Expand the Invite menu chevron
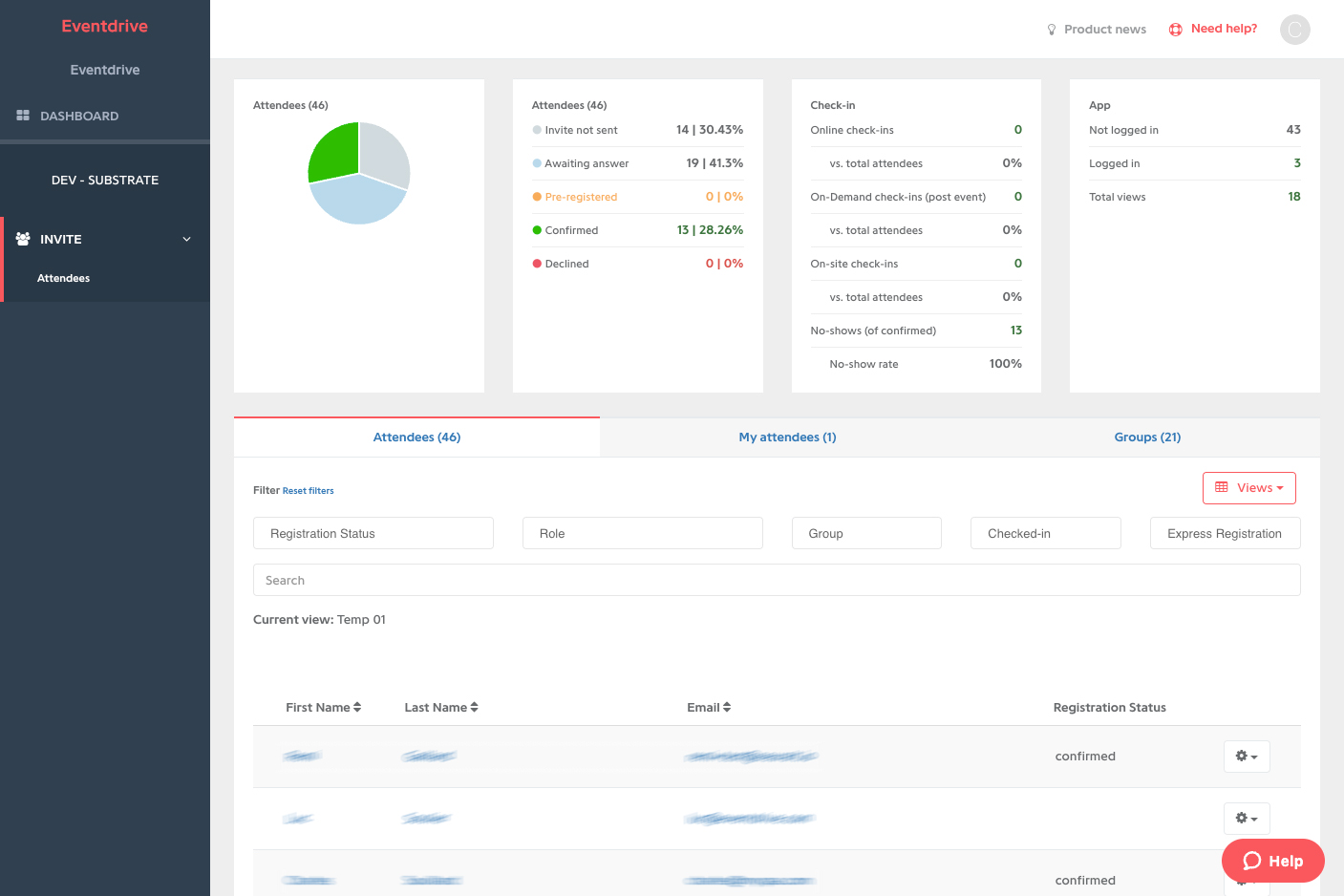 (x=187, y=239)
